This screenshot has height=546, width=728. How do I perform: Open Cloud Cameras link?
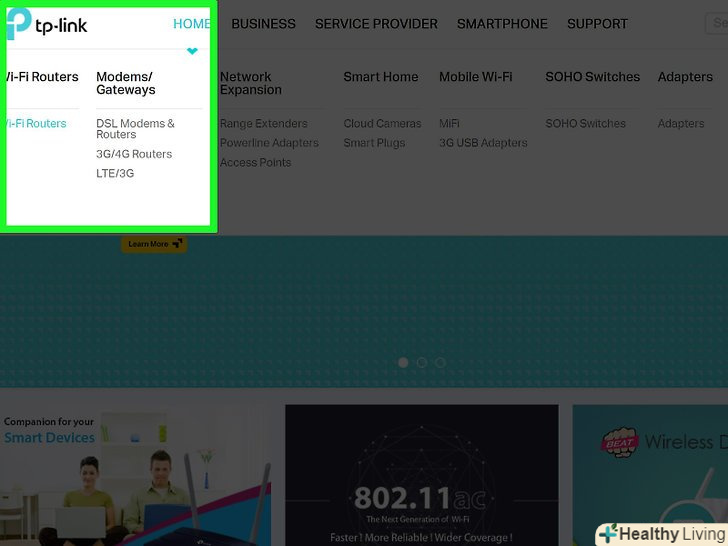[383, 124]
